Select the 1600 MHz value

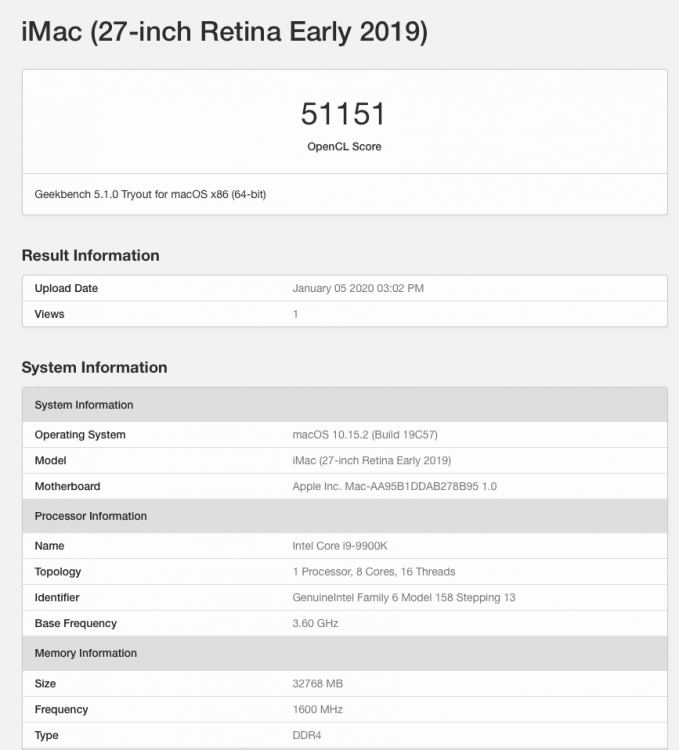[x=318, y=709]
